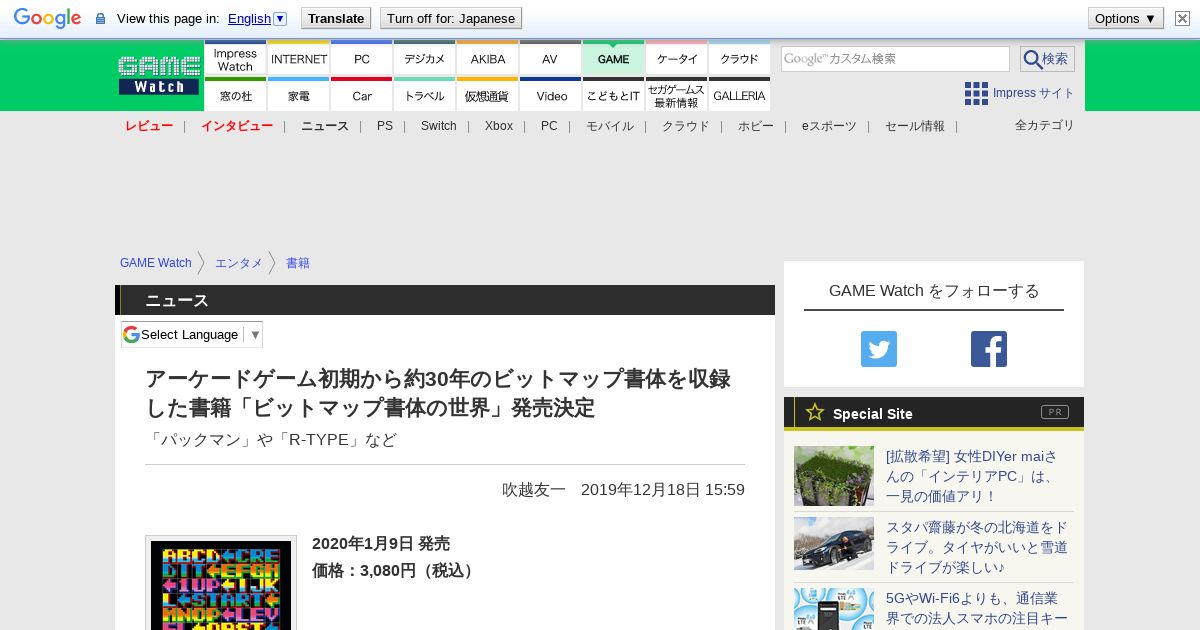
Task: Open the Select Language dropdown
Action: click(192, 334)
